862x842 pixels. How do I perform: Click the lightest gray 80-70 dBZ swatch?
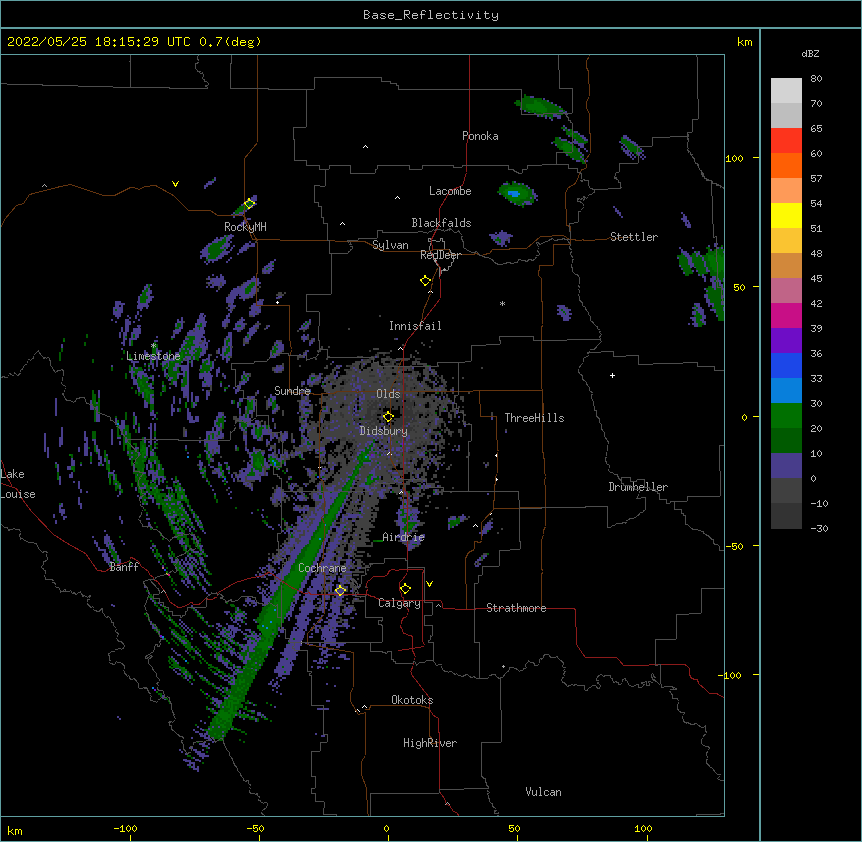coord(786,90)
